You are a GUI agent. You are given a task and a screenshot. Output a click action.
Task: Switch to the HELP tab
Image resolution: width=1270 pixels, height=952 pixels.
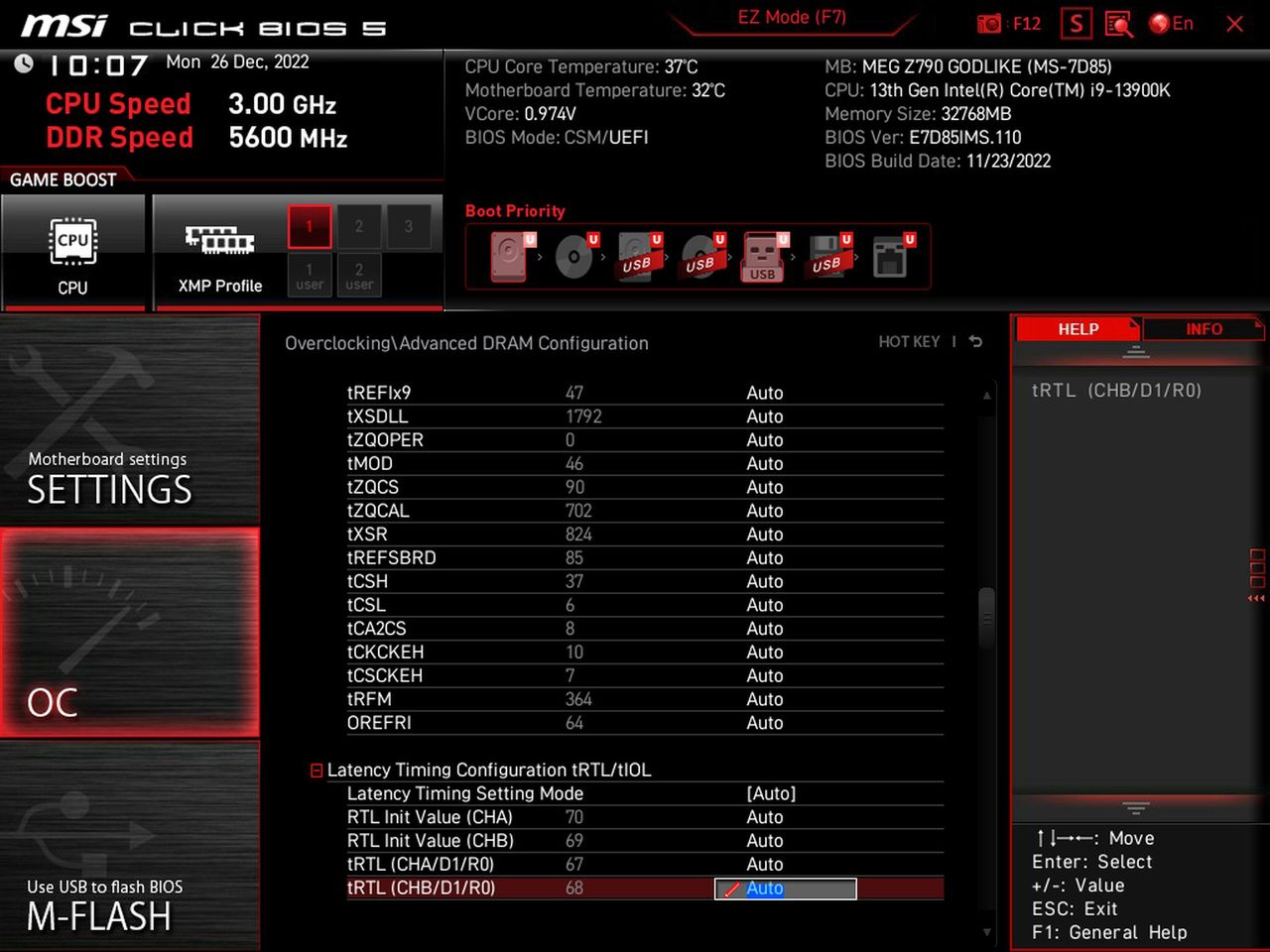point(1079,329)
